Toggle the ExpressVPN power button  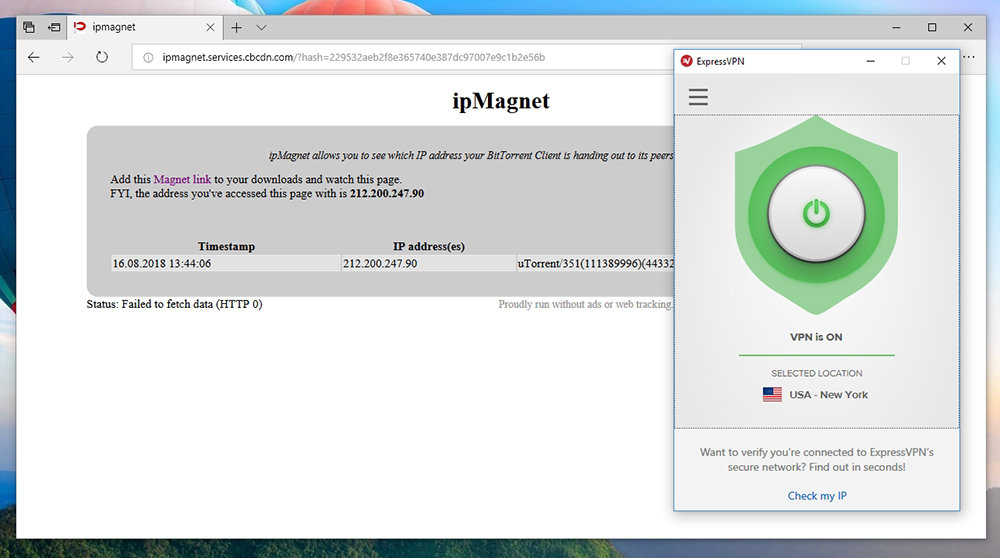[816, 214]
